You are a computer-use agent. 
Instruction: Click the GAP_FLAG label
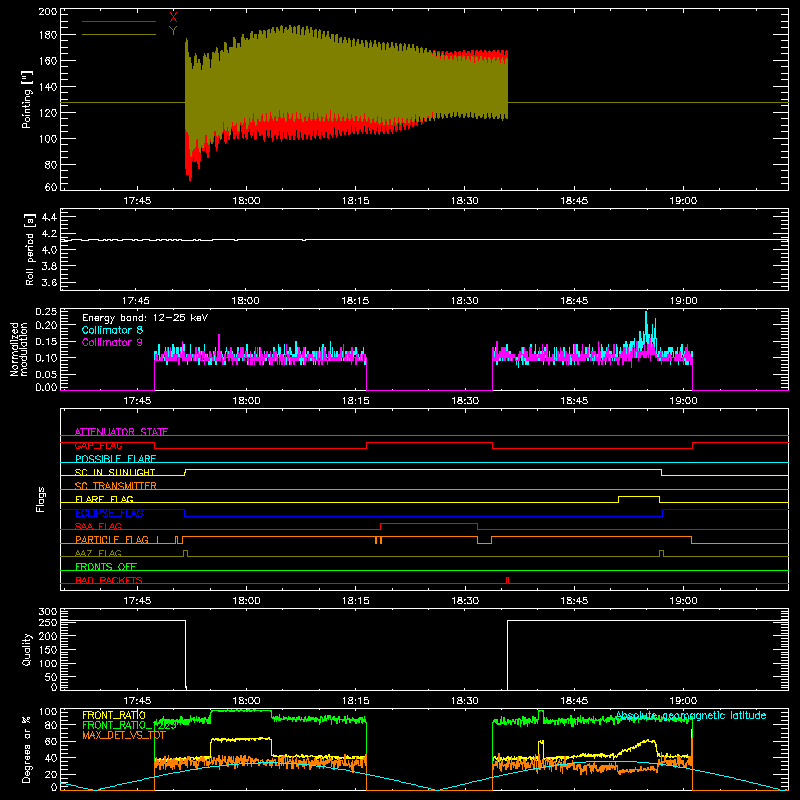[98, 445]
